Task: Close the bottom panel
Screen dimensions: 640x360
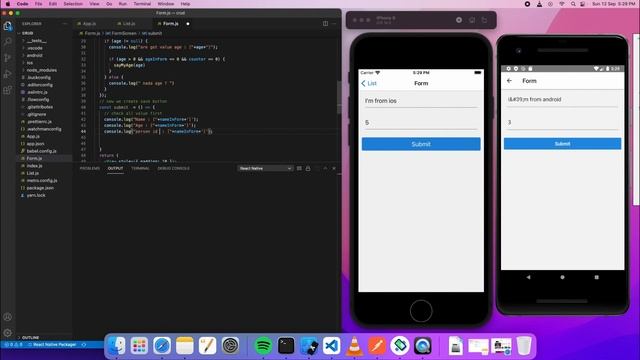Action: (x=334, y=168)
